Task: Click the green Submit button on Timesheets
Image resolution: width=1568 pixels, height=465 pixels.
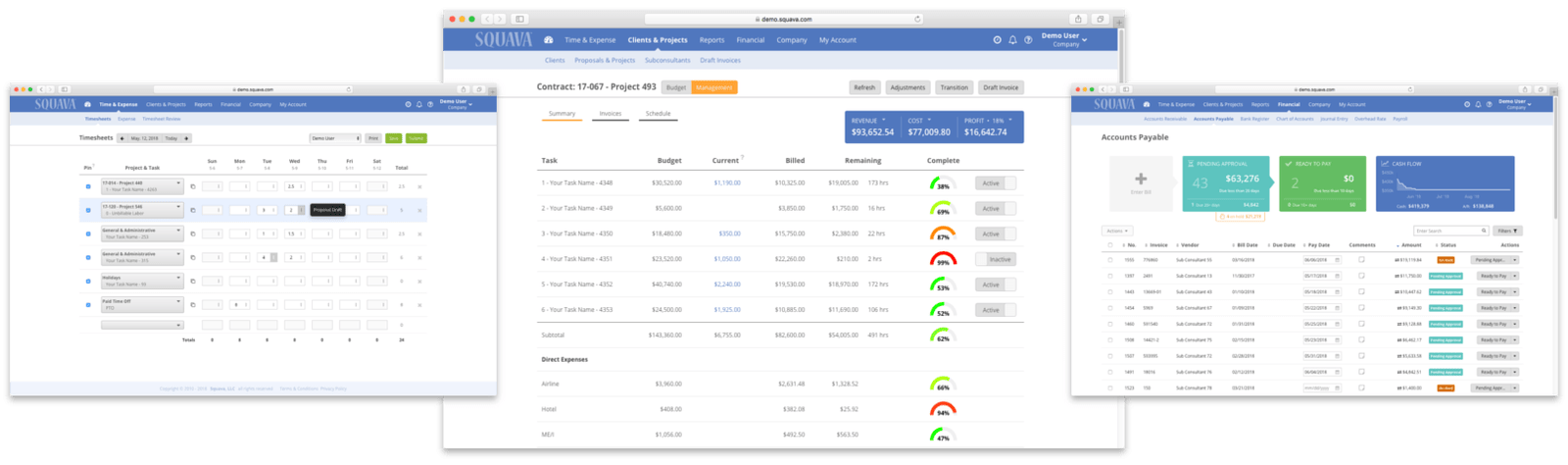Action: [x=416, y=138]
